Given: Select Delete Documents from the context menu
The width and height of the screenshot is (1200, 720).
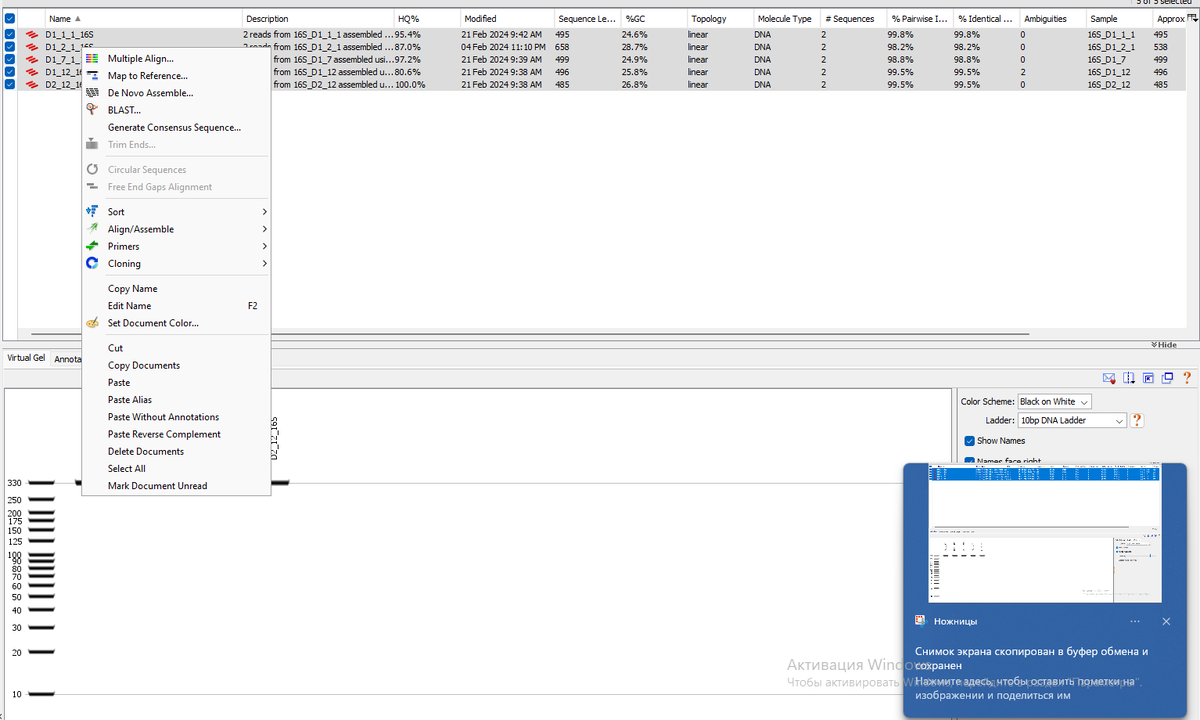Looking at the screenshot, I should click(x=176, y=451).
